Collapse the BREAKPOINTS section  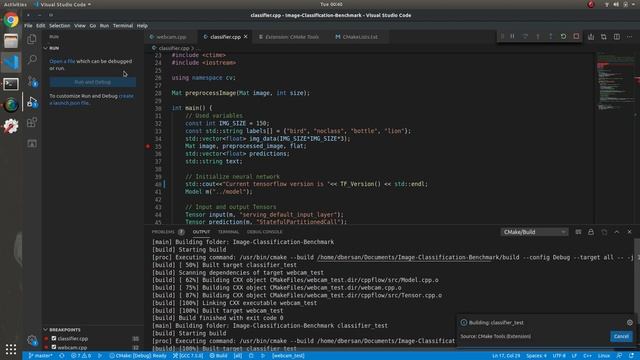(x=45, y=329)
